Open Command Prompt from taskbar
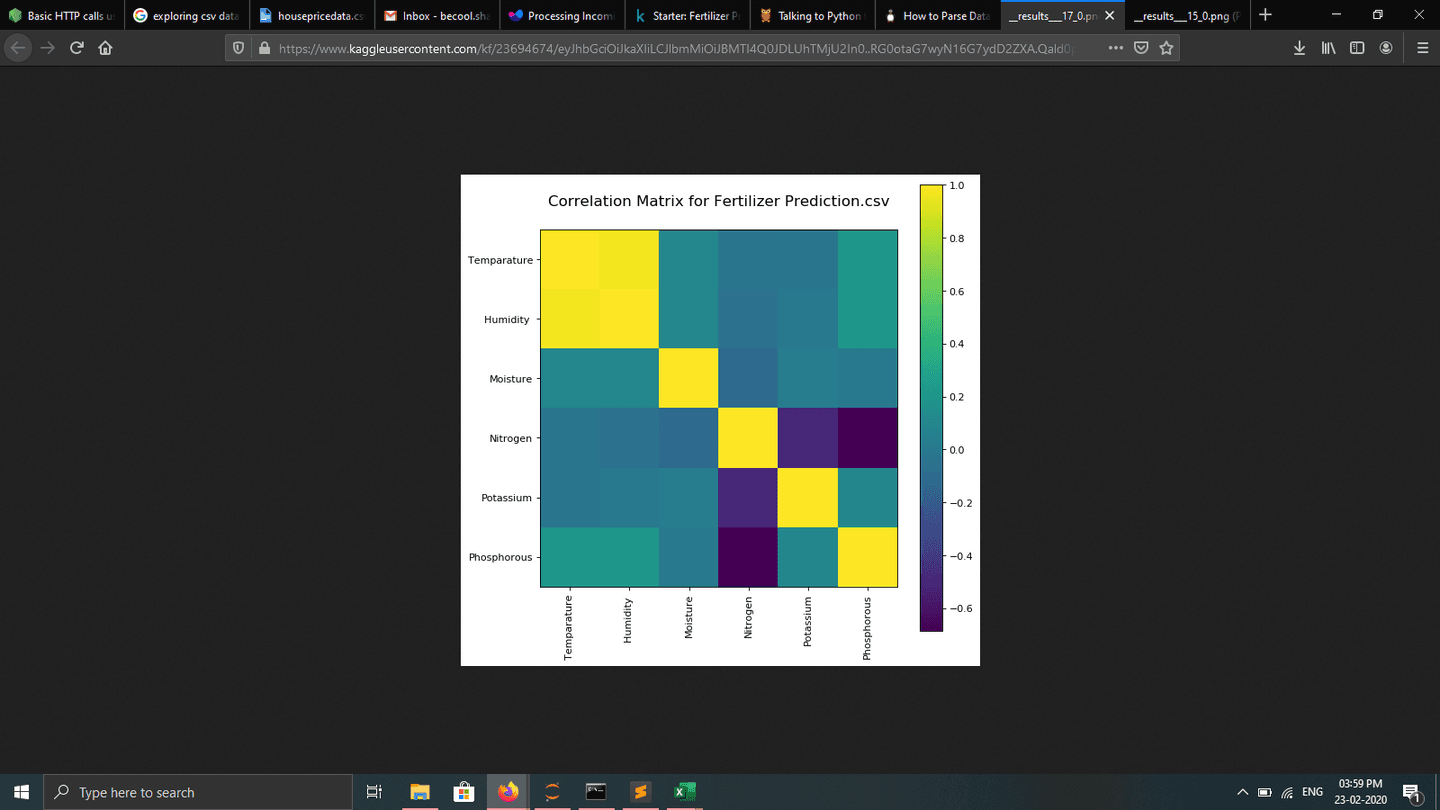Screen dimensions: 1440x810 (596, 792)
